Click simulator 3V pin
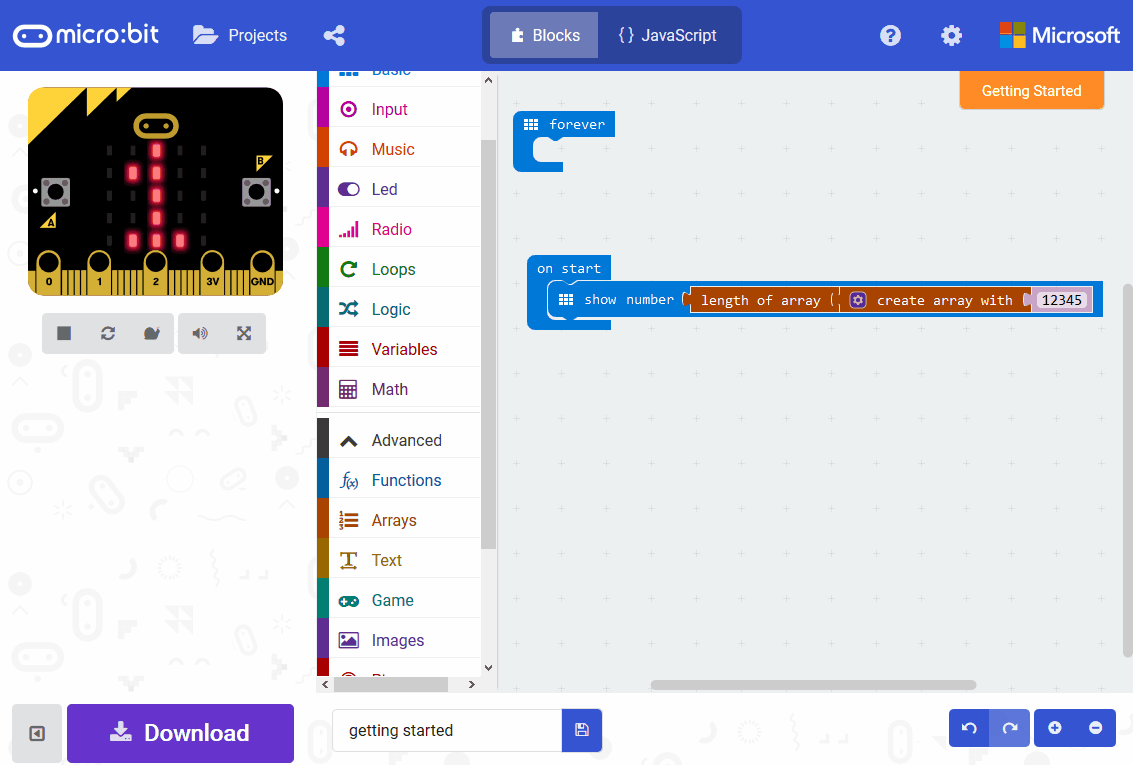 point(212,271)
